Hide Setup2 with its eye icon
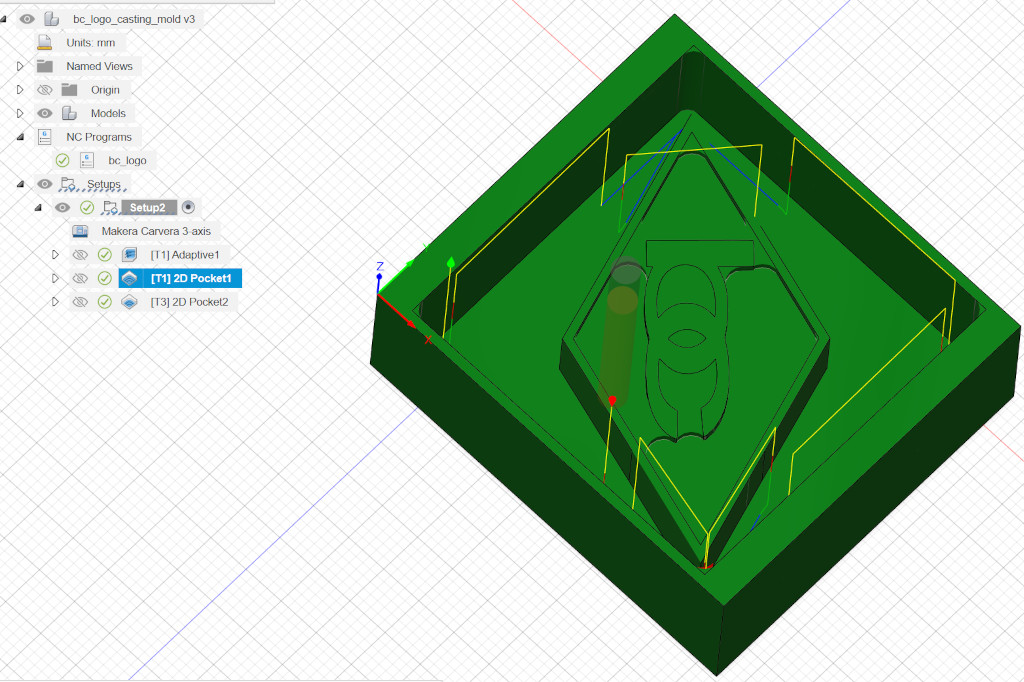Viewport: 1024px width, 682px height. pos(62,207)
